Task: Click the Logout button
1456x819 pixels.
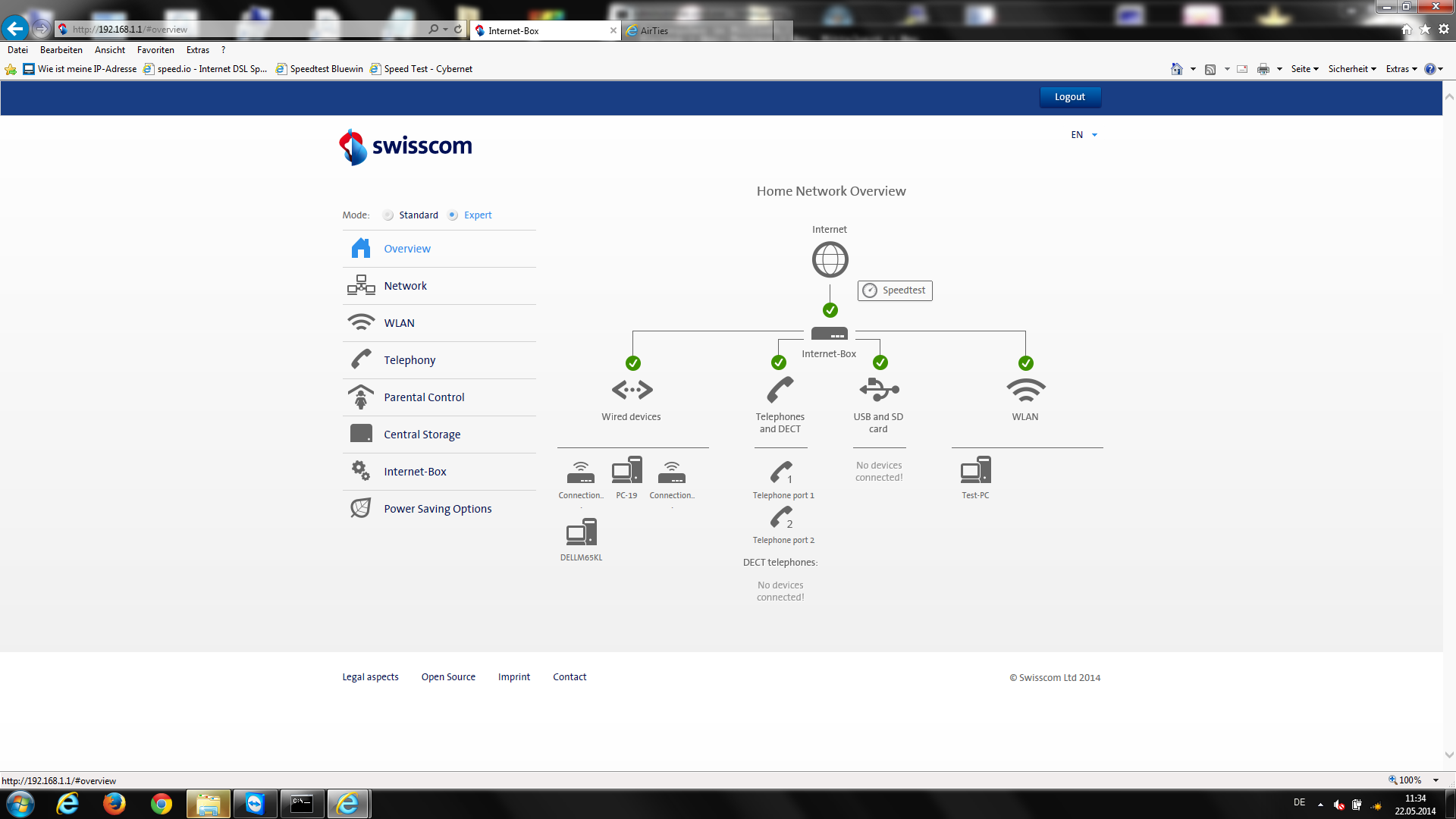Action: click(x=1069, y=97)
